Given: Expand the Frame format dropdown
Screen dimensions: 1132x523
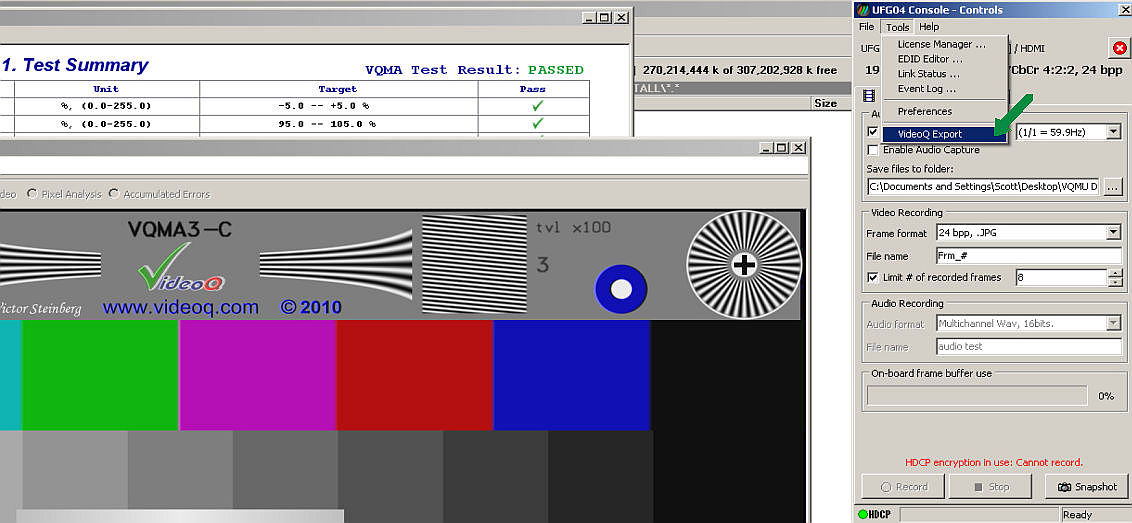Looking at the screenshot, I should 1113,232.
